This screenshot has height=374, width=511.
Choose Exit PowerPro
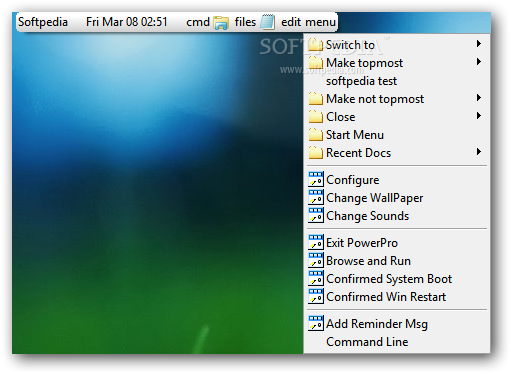click(397, 243)
